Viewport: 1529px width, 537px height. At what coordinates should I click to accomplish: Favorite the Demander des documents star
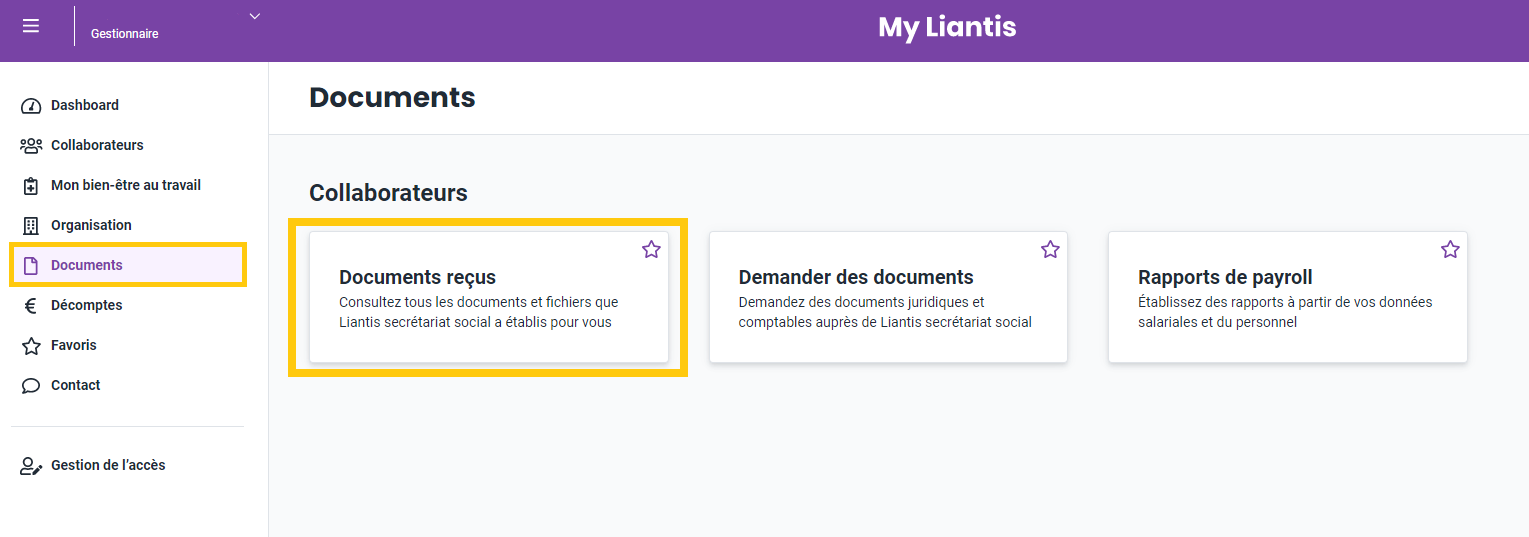[1050, 249]
